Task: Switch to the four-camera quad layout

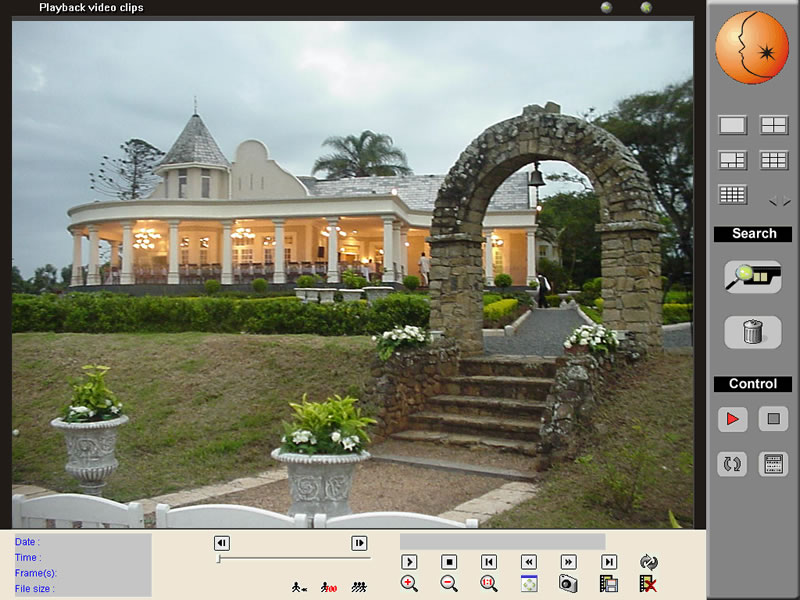Action: point(773,125)
